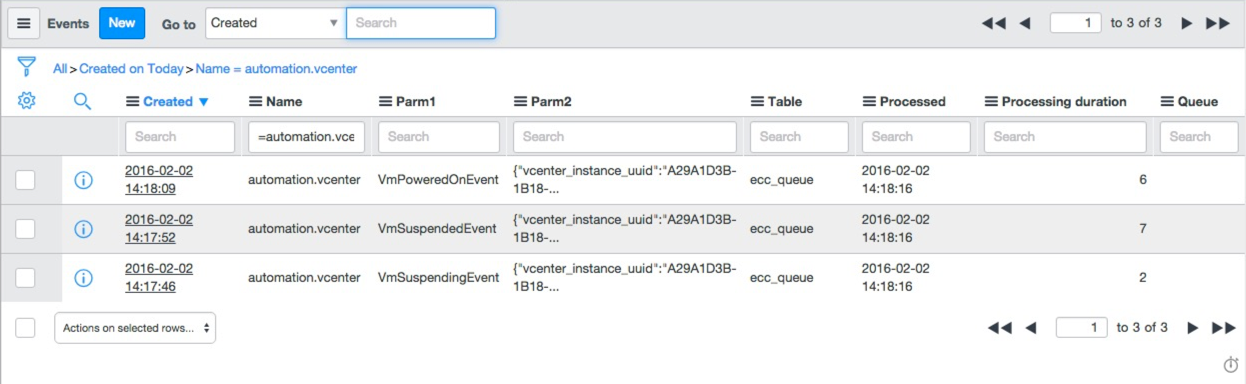Click the Table column search field
The width and height of the screenshot is (1246, 384).
[x=799, y=137]
